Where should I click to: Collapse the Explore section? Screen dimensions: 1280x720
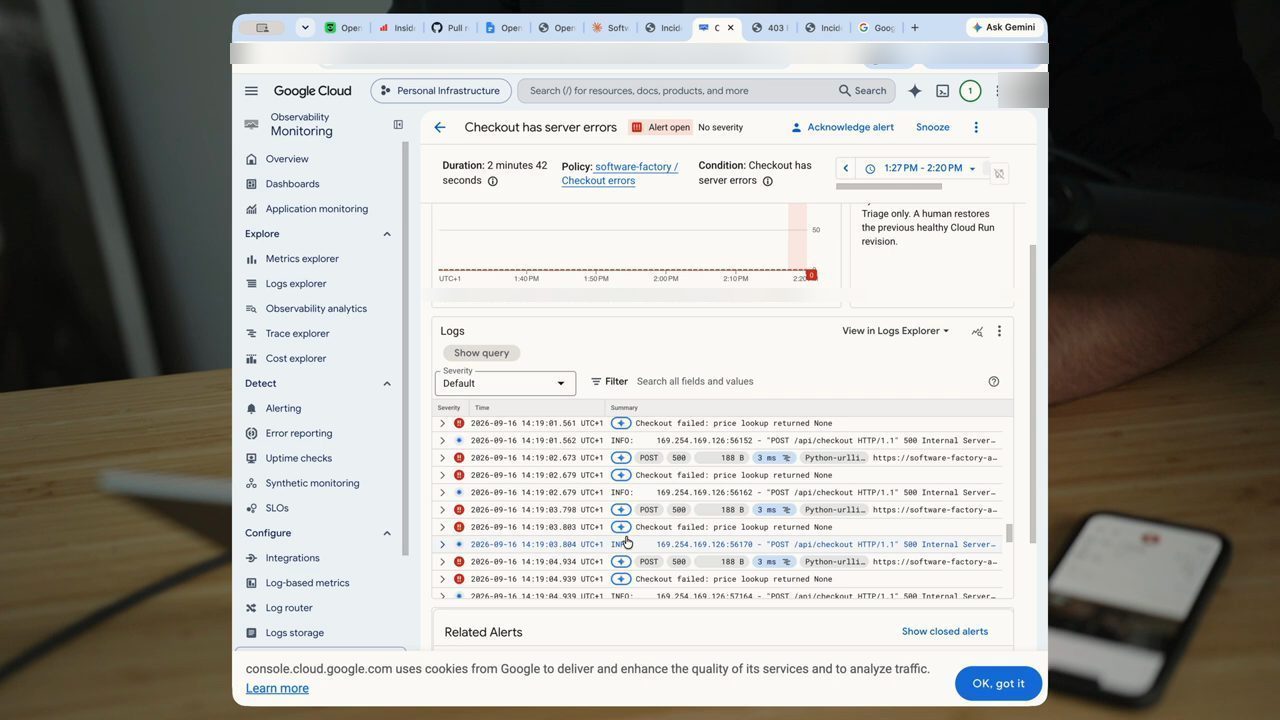[387, 234]
